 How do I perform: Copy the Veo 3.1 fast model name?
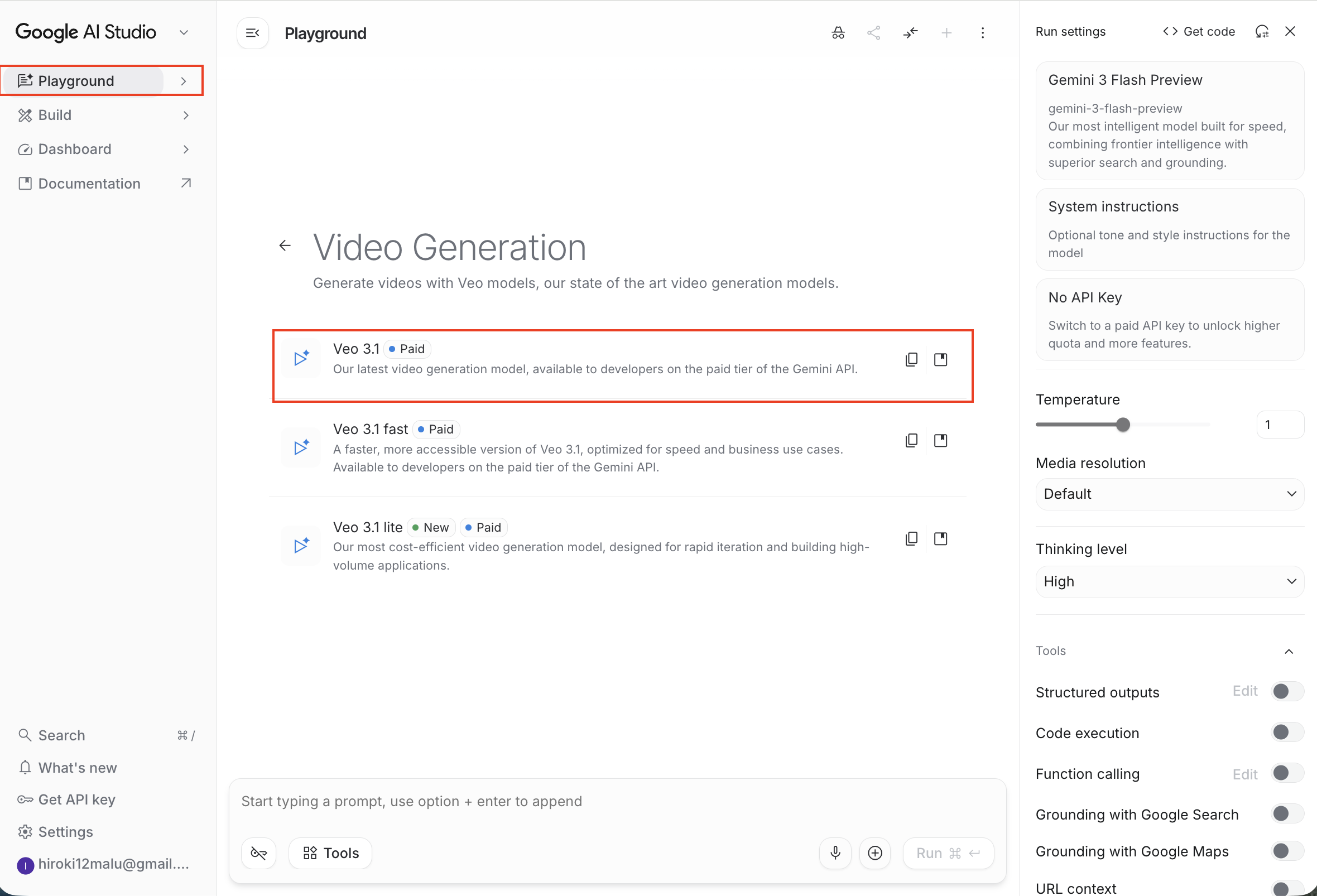click(x=911, y=440)
